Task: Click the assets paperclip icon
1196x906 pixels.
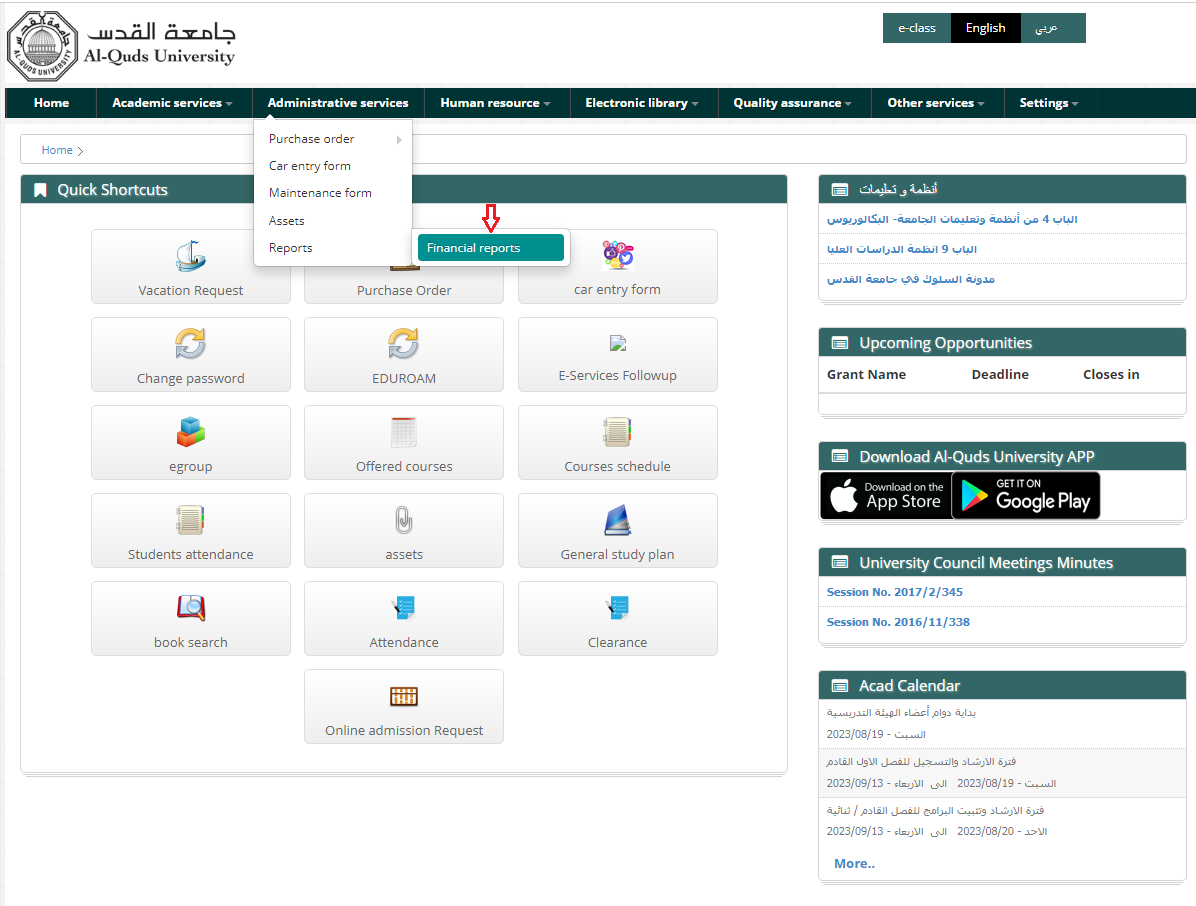Action: (403, 520)
